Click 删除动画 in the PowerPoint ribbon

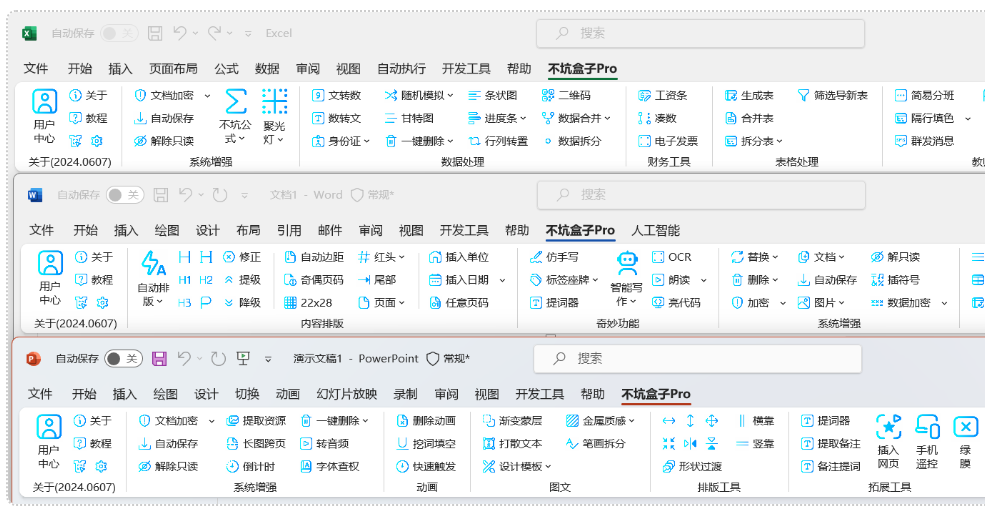426,421
